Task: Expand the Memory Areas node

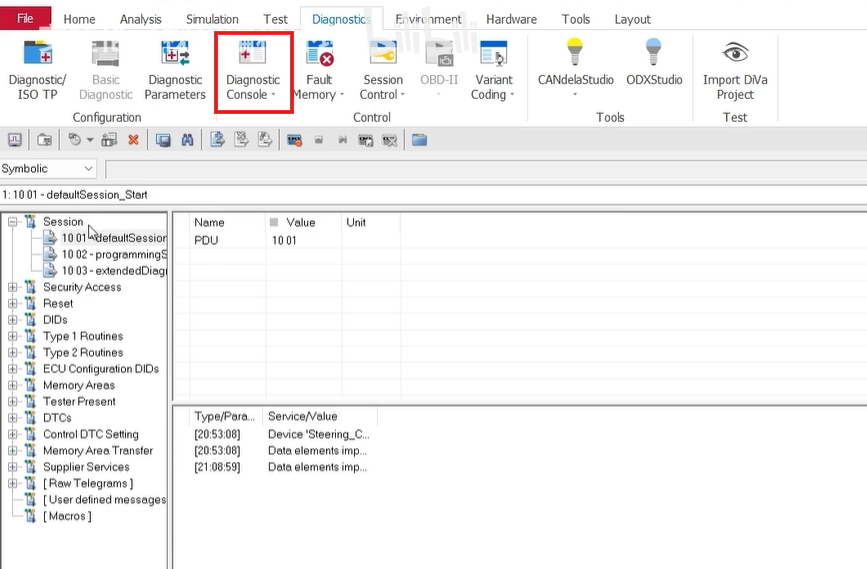Action: [x=13, y=385]
